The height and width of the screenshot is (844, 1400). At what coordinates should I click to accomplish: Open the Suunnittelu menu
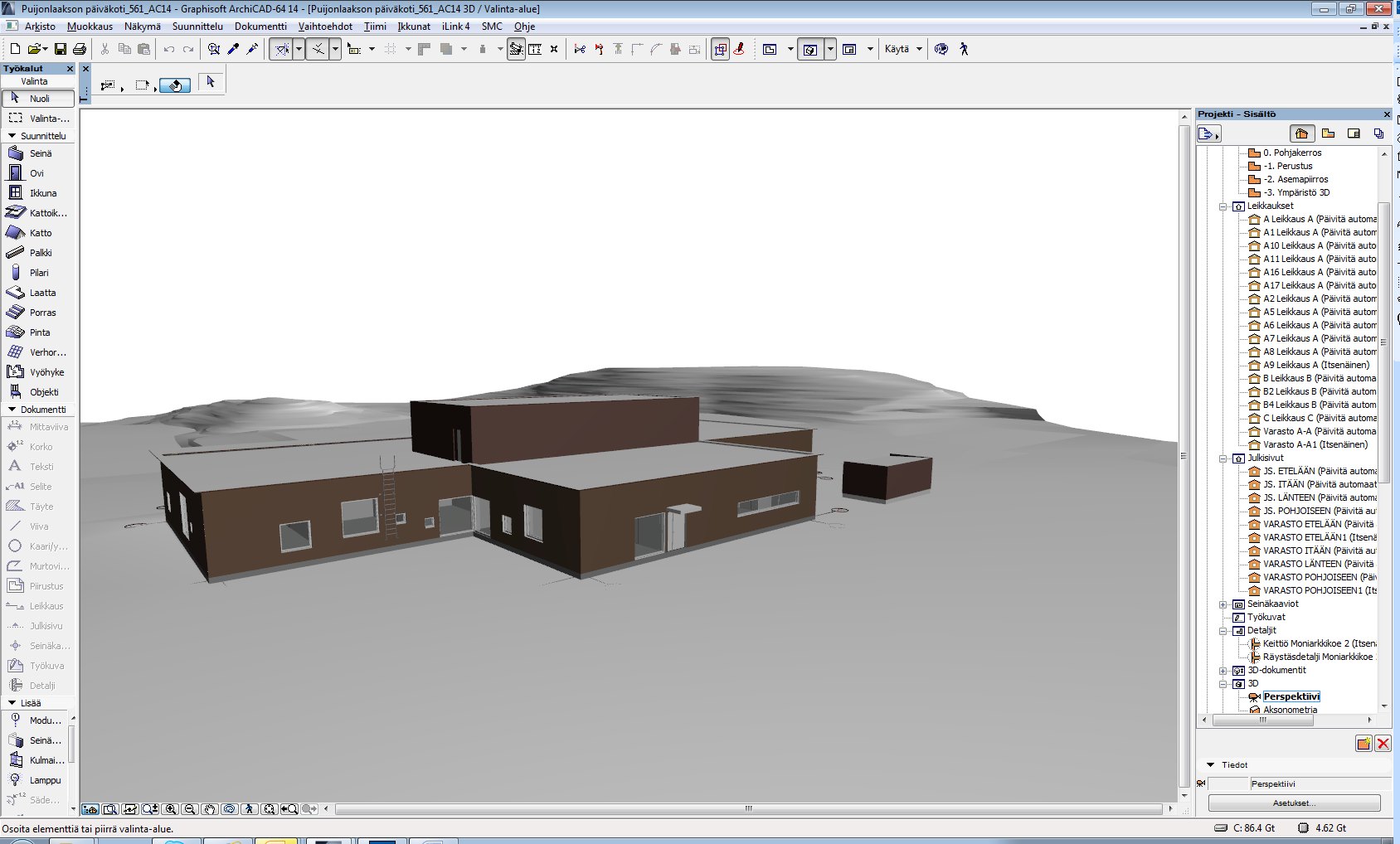tap(197, 27)
